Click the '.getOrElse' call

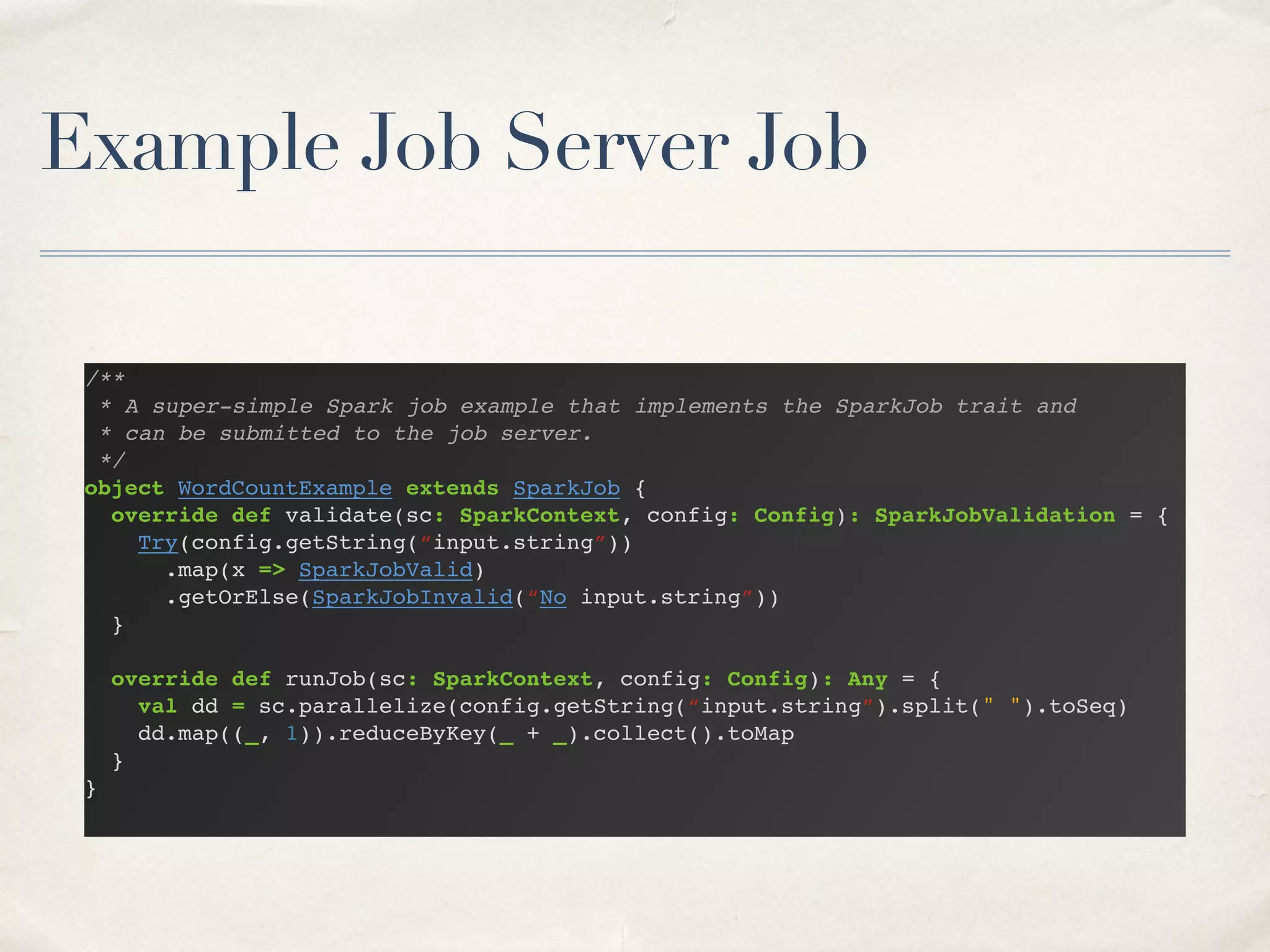pyautogui.click(x=232, y=597)
